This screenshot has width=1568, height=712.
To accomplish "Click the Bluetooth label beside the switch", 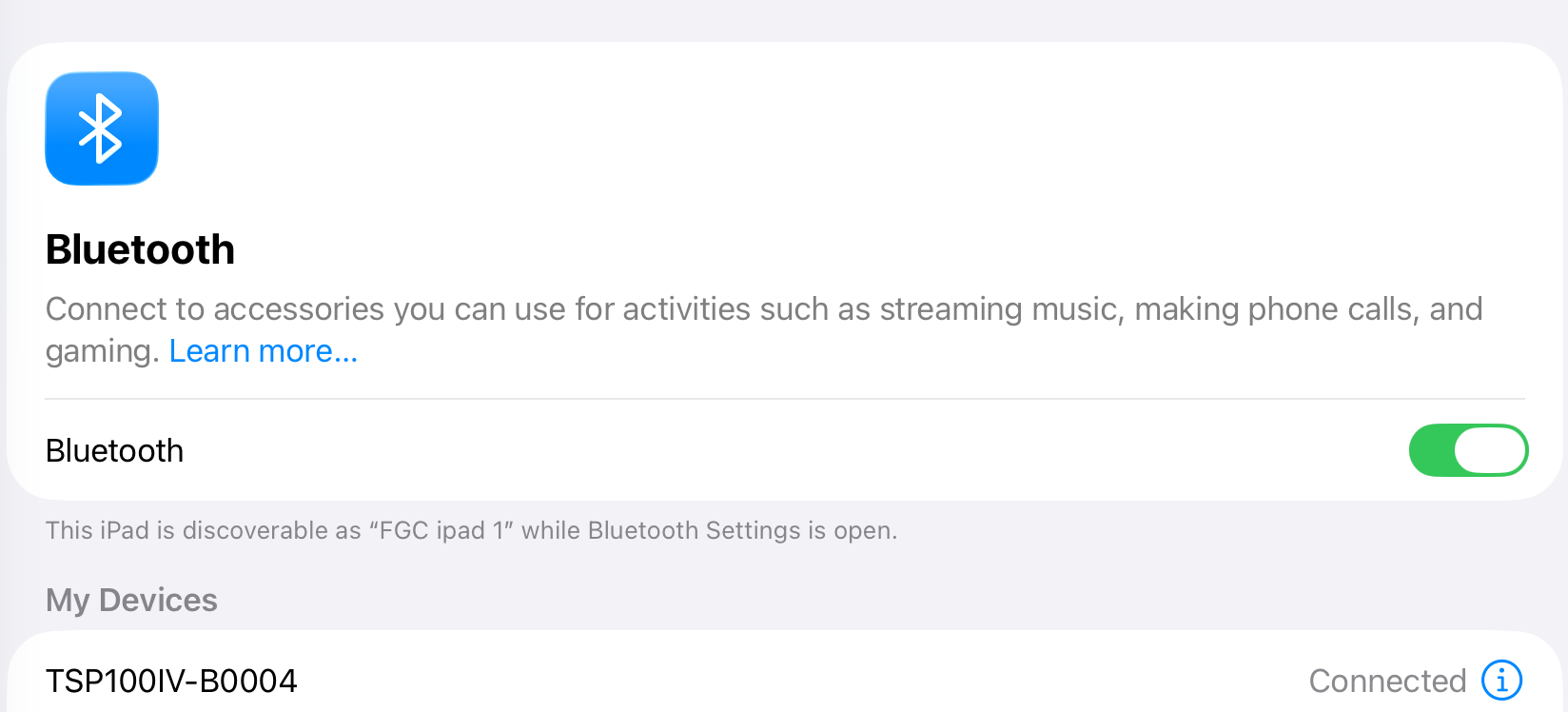I will pyautogui.click(x=114, y=450).
